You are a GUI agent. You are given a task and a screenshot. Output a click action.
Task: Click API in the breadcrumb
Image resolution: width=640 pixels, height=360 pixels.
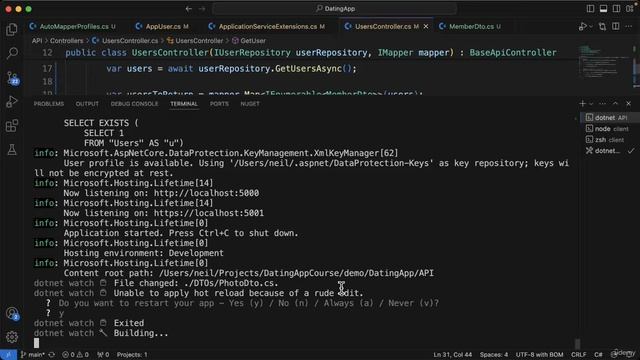coord(37,41)
